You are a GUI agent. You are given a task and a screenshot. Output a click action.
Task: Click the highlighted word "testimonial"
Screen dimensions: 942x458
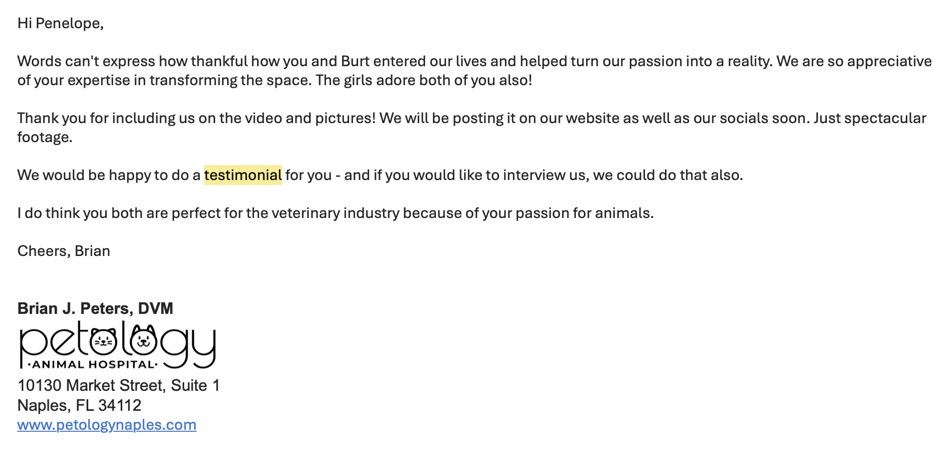pos(243,175)
